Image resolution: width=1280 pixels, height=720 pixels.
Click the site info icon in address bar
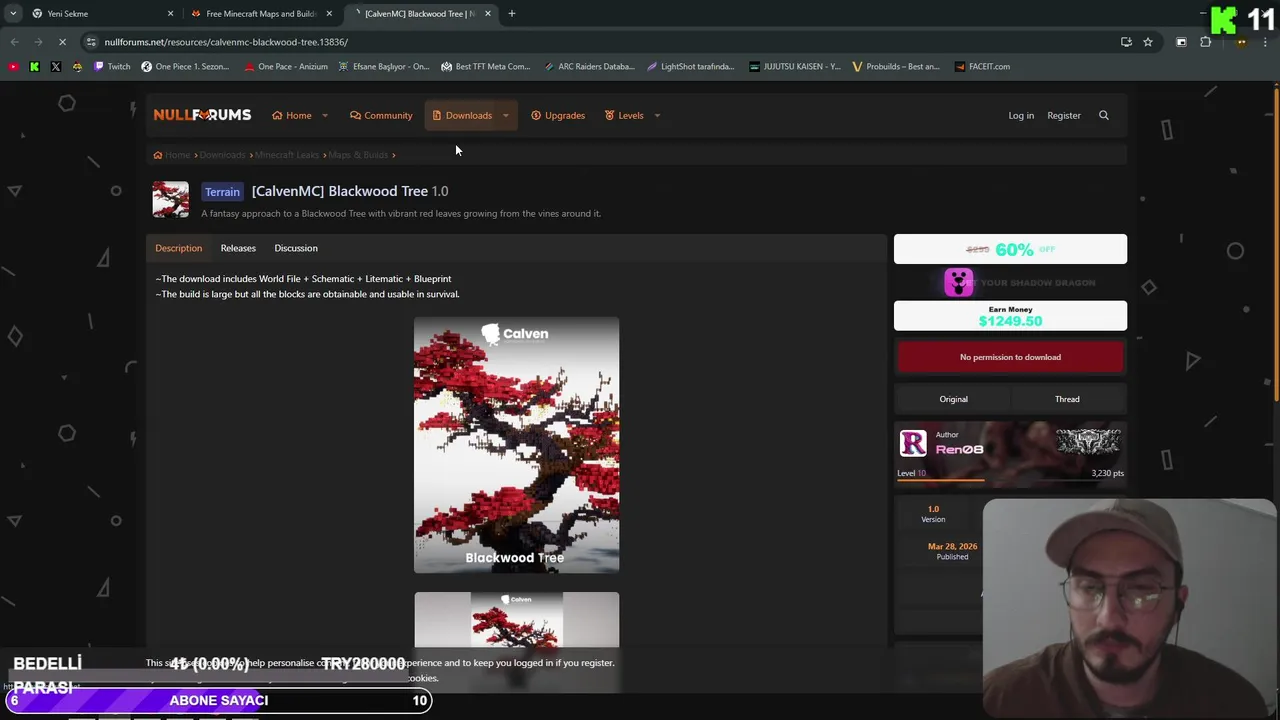[91, 42]
